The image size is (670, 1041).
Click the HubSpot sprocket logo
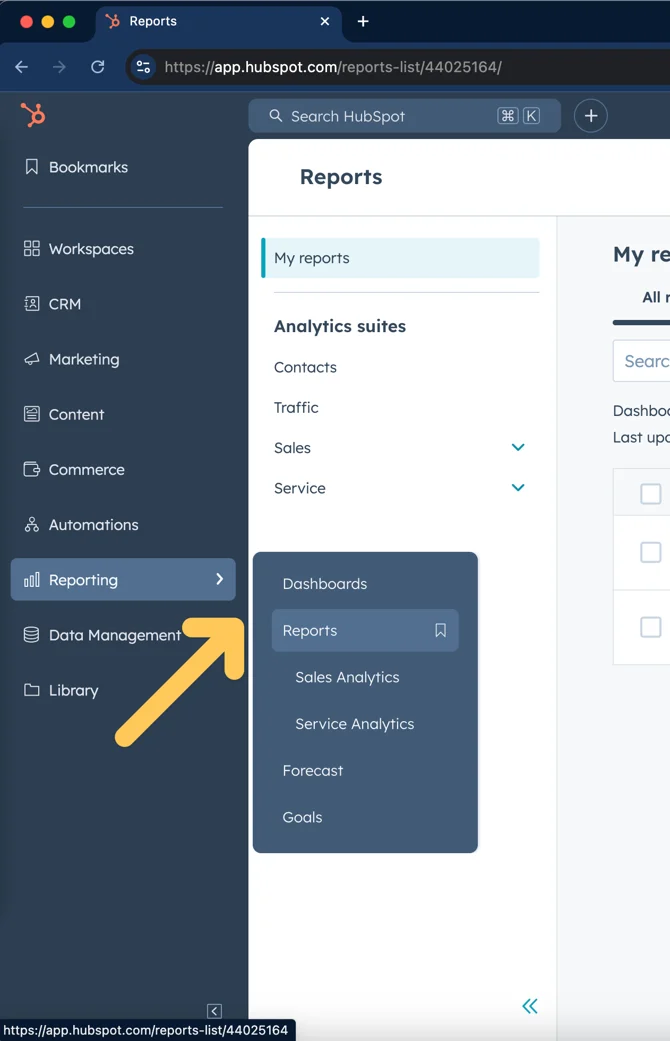[x=33, y=115]
